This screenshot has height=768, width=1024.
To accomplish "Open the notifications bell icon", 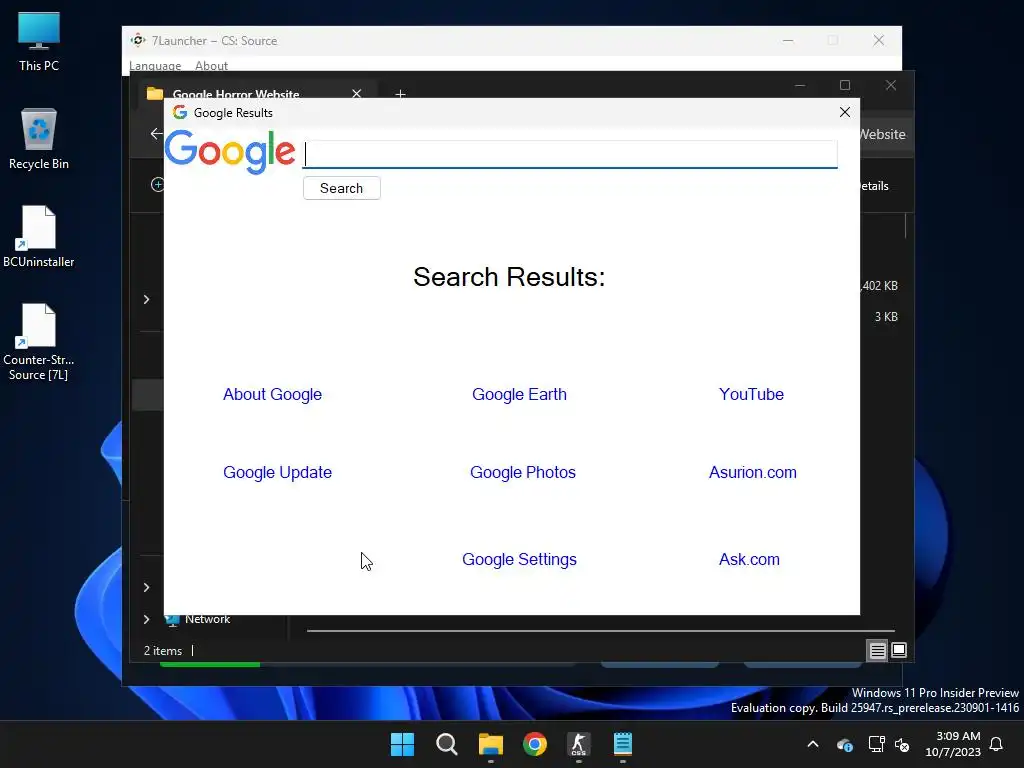I will point(997,744).
